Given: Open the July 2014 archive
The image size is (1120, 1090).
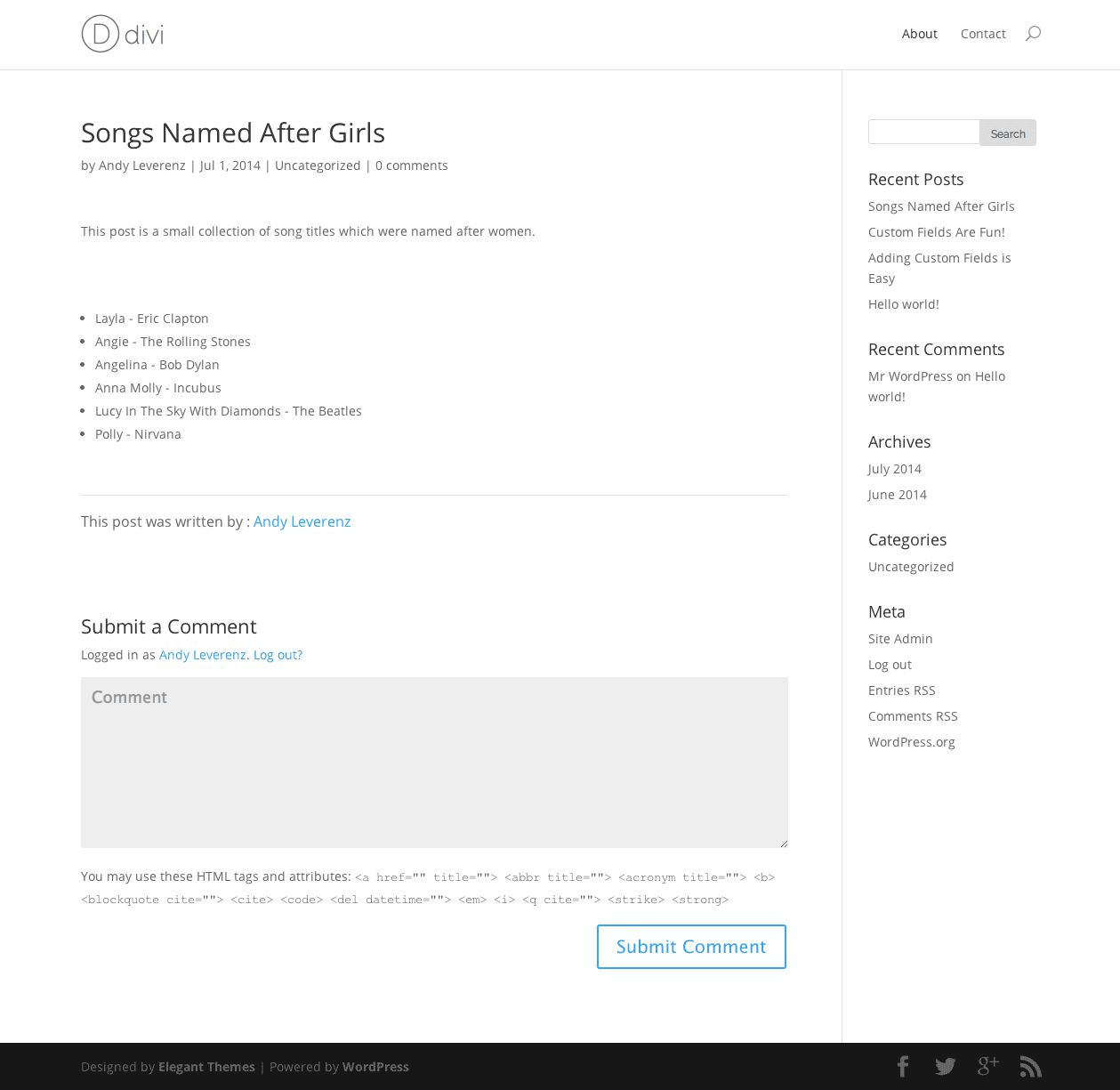Looking at the screenshot, I should [895, 469].
